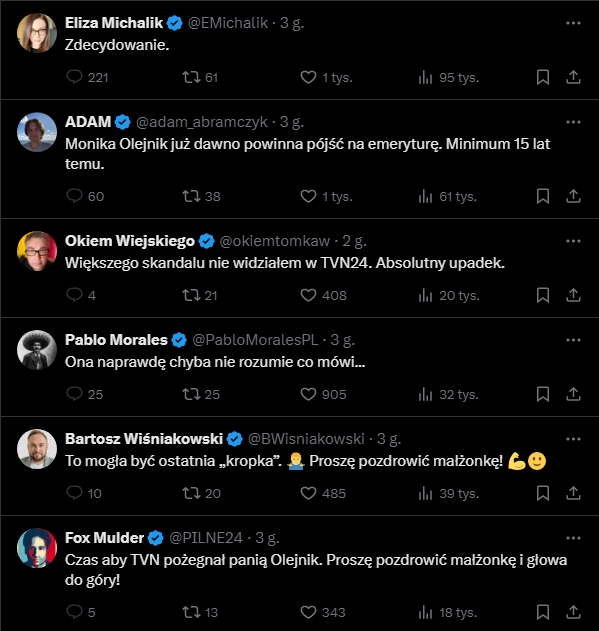Open more options menu on ADAM's tweet
The height and width of the screenshot is (631, 599).
(x=573, y=122)
